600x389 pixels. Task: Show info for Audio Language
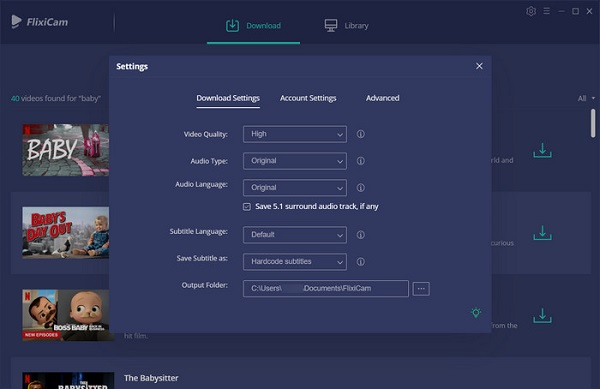[x=360, y=188]
